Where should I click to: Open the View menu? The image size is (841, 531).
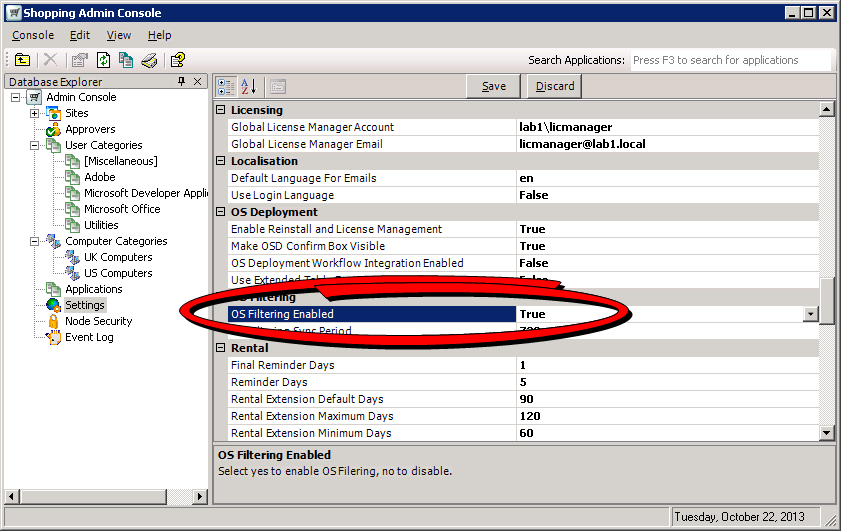(x=118, y=35)
